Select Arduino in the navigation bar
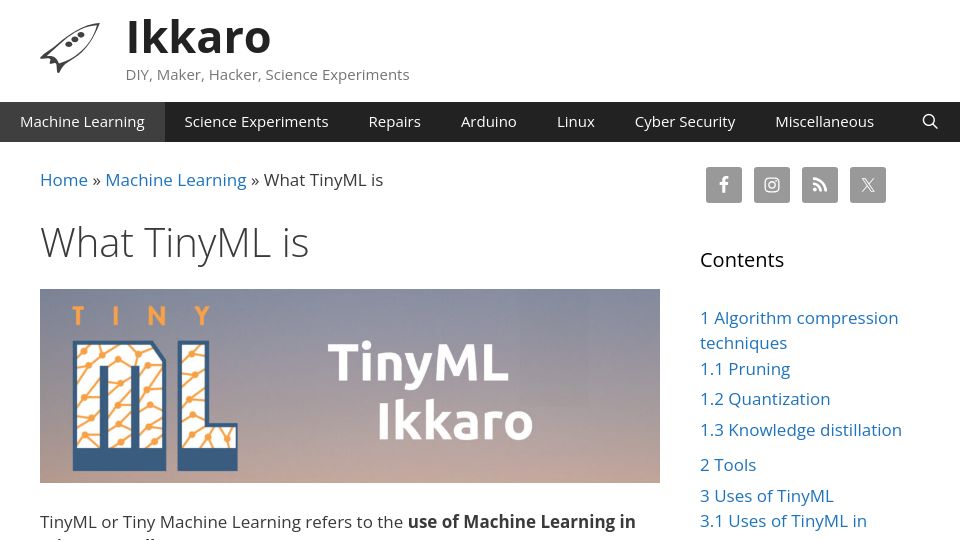 coord(489,122)
